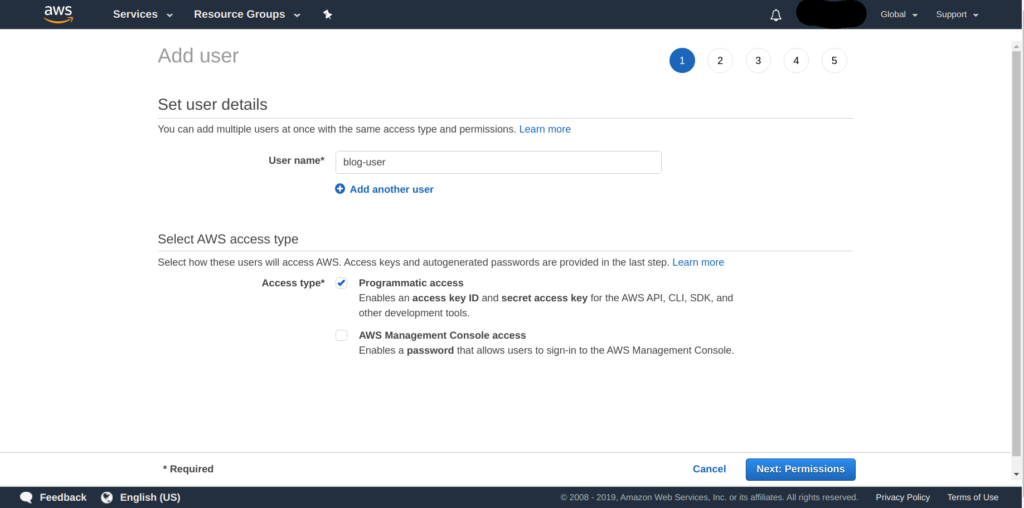The image size is (1024, 508).
Task: Click the Next: Permissions button
Action: click(800, 469)
